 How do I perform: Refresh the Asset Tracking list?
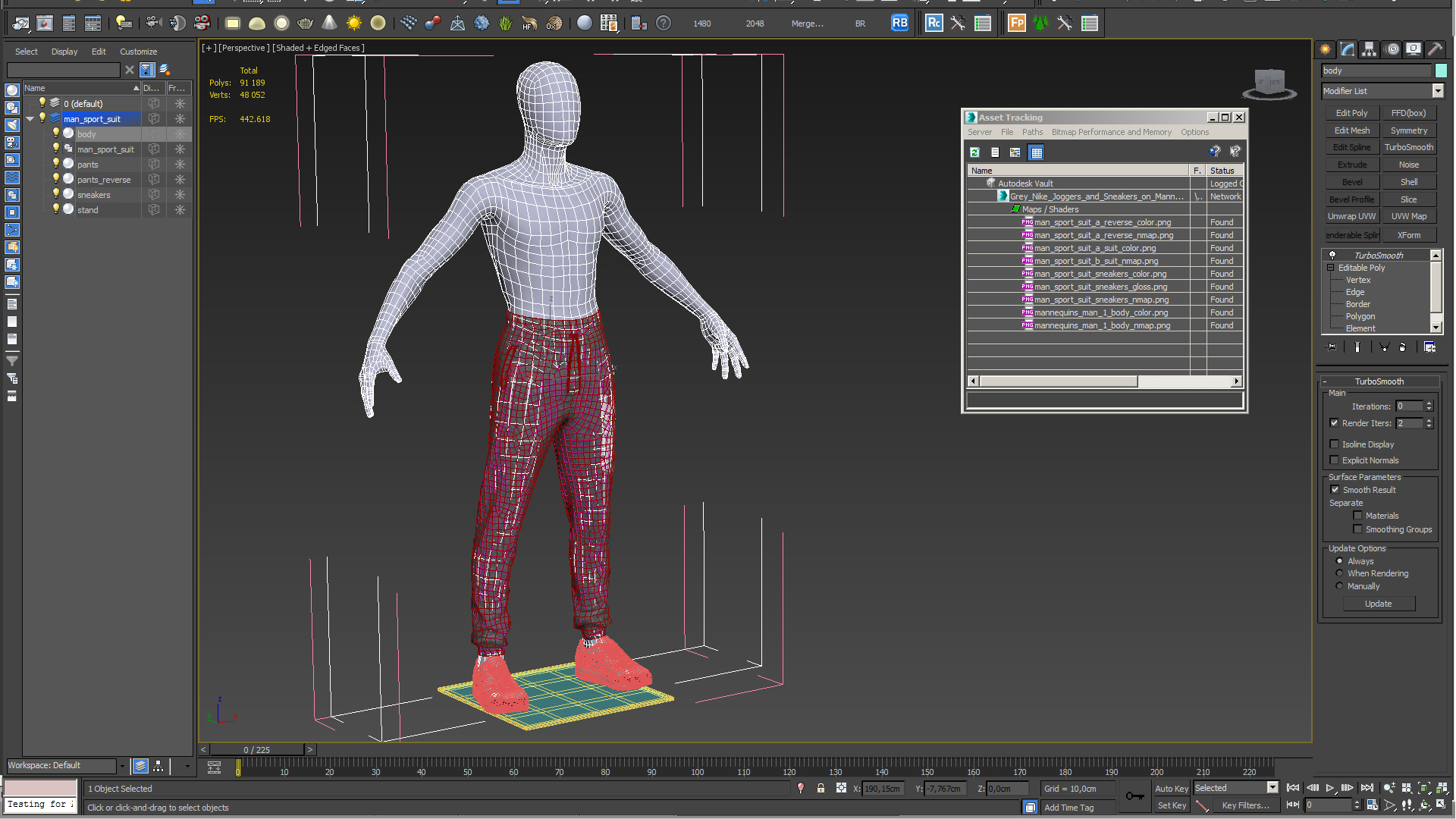tap(975, 152)
